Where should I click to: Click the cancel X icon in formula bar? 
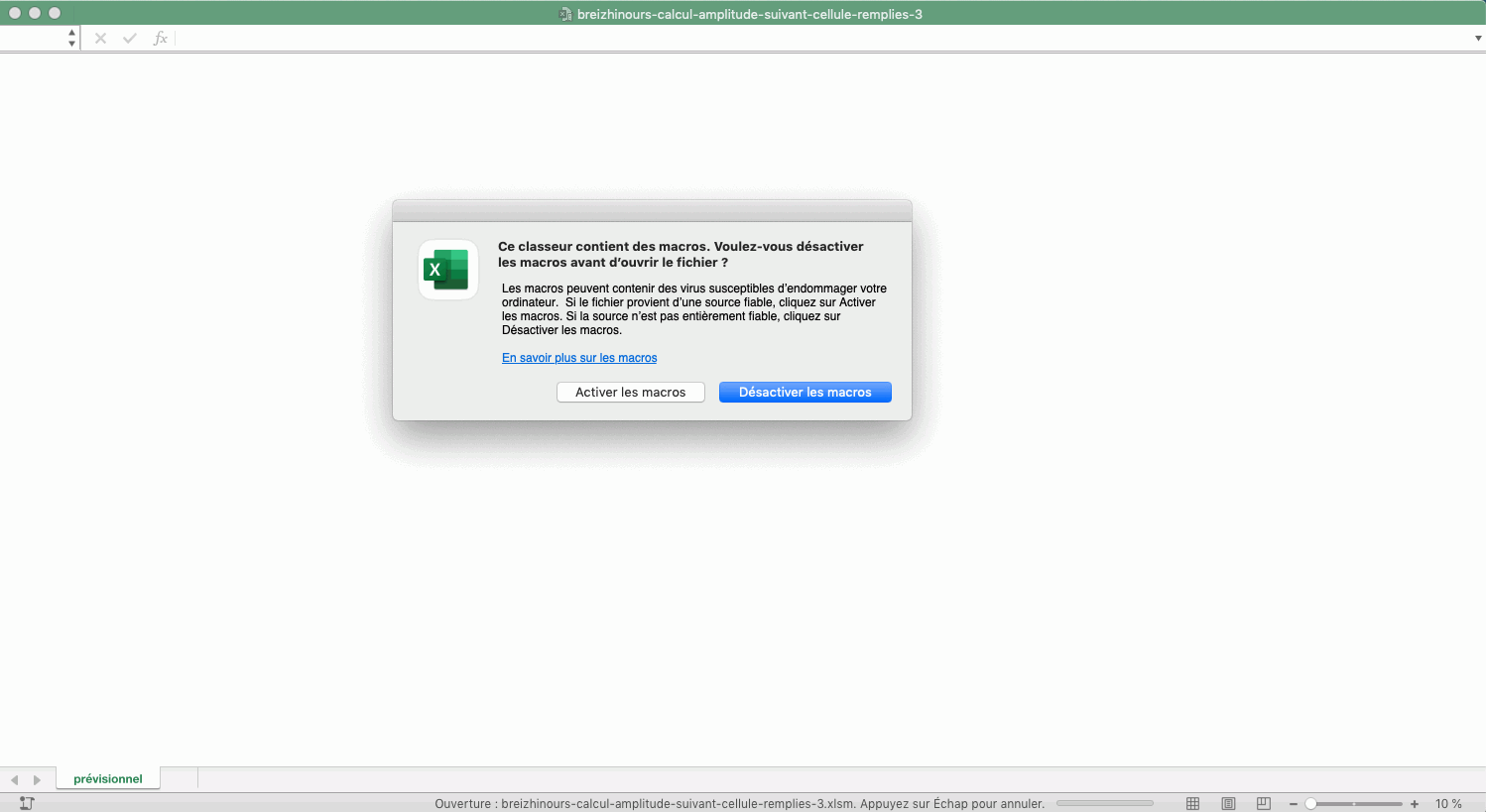100,39
